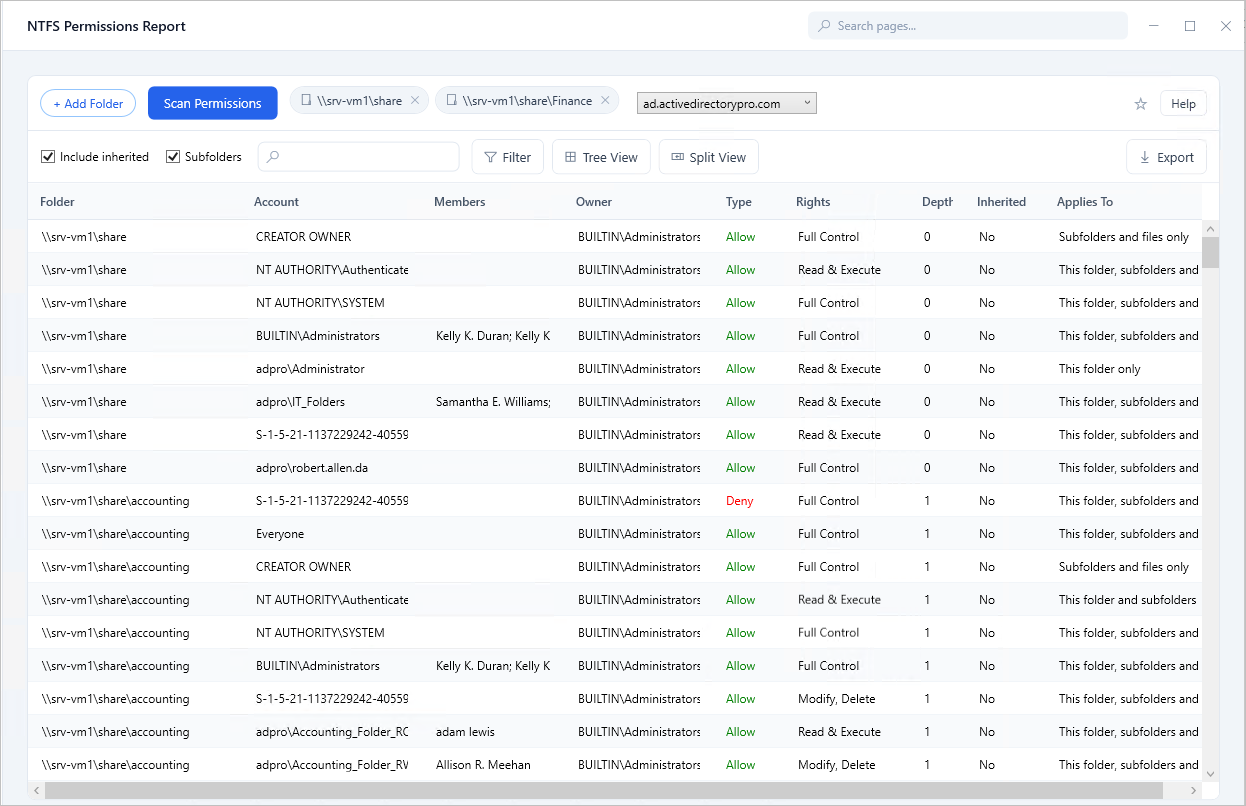Switch to Tree View
Screen dimensions: 1246x806
tap(601, 157)
